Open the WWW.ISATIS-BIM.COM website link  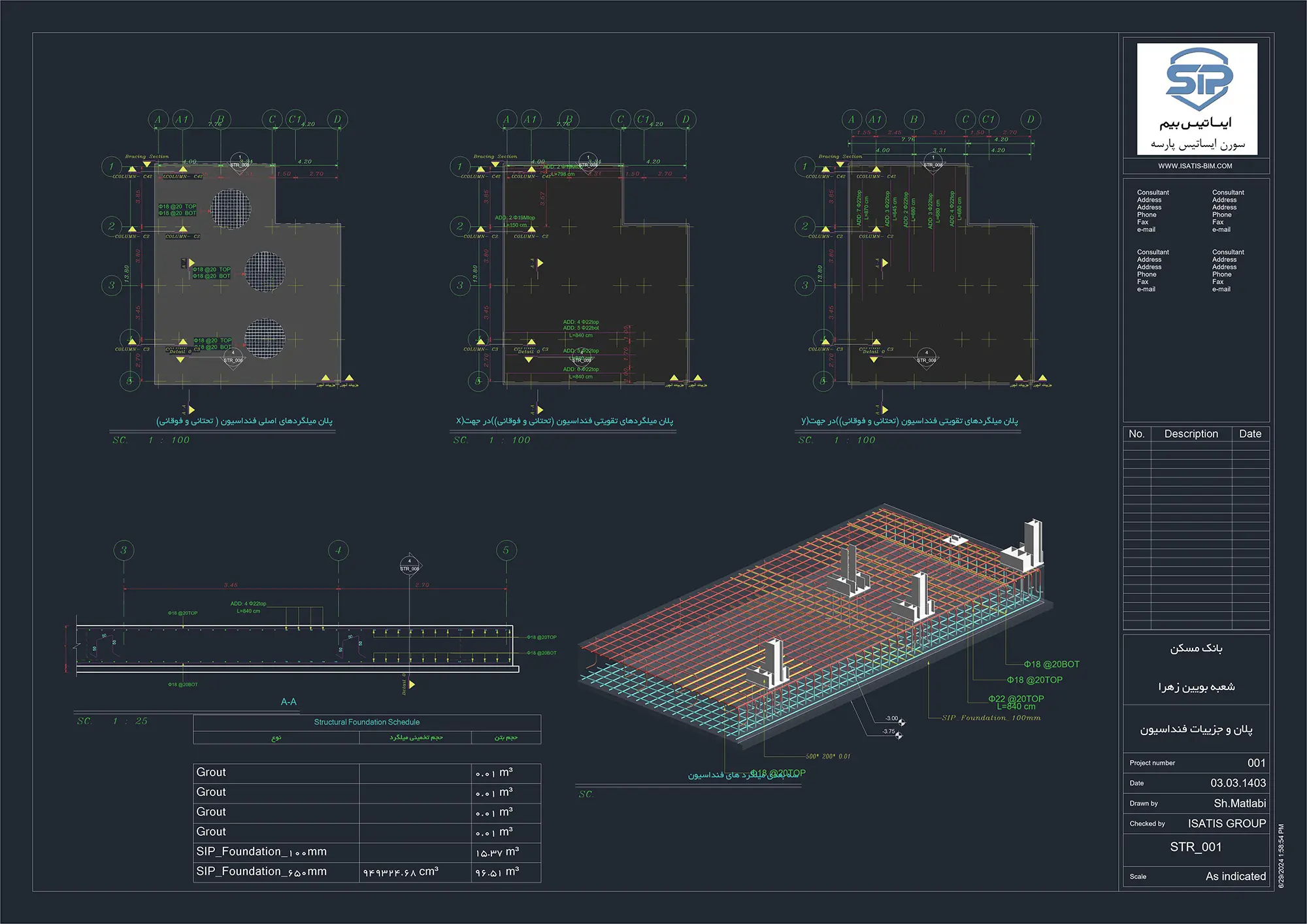(1195, 166)
